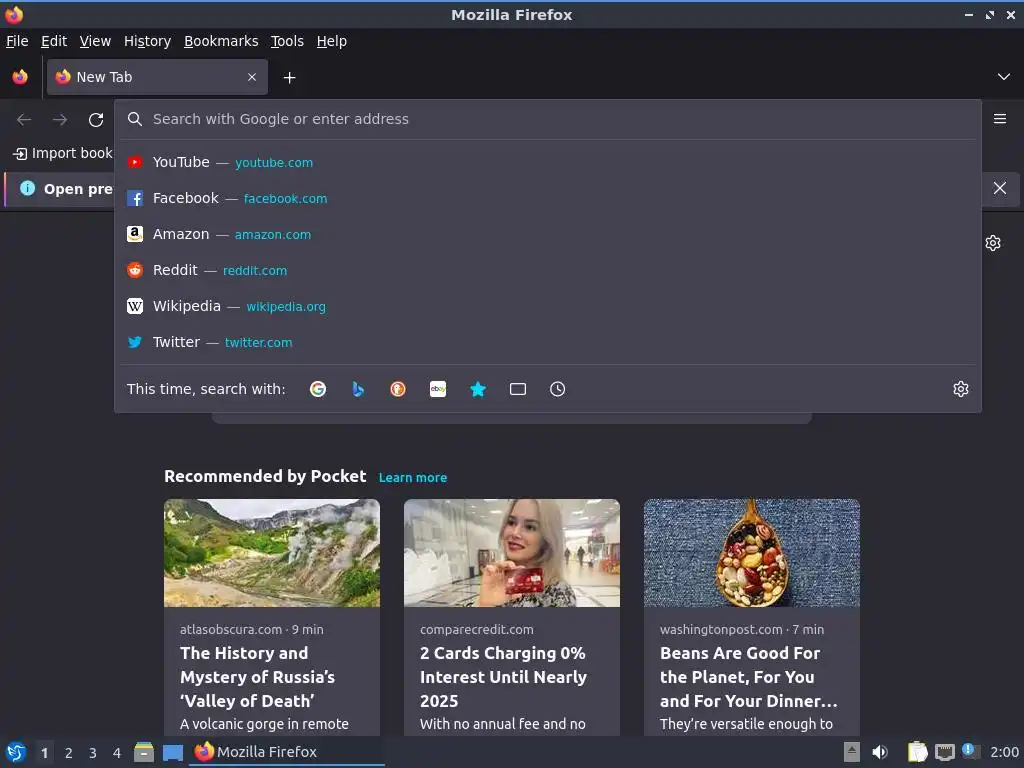
Task: Open the beans article thumbnail
Action: coord(752,553)
